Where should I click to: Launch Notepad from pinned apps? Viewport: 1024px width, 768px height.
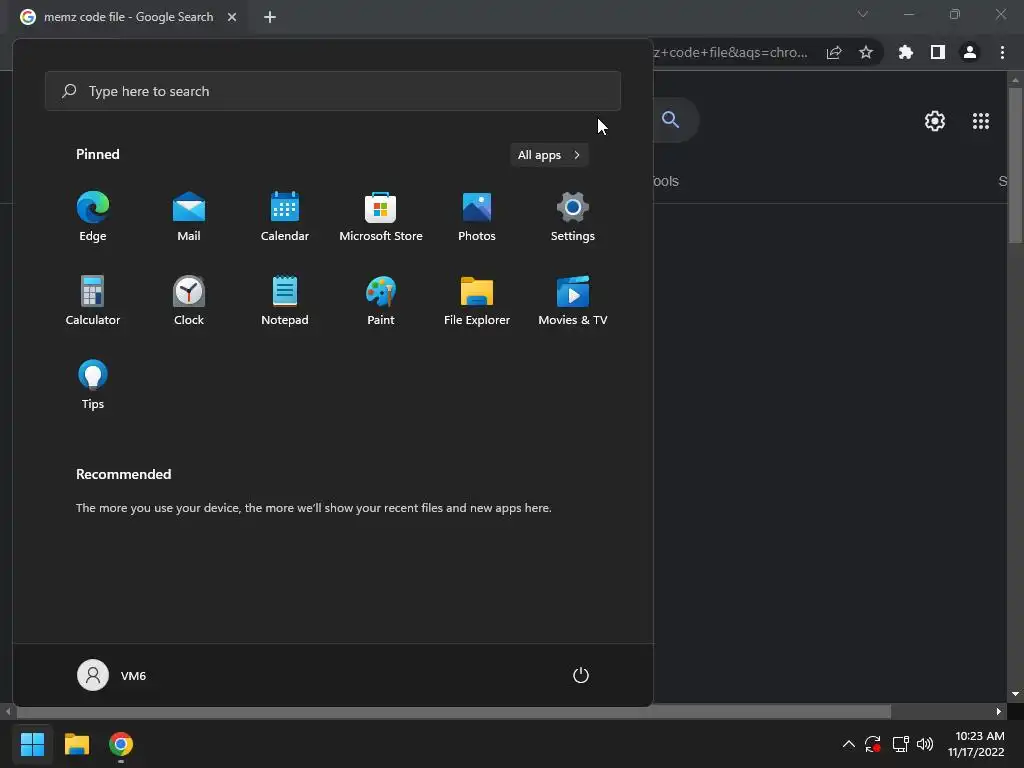[285, 300]
